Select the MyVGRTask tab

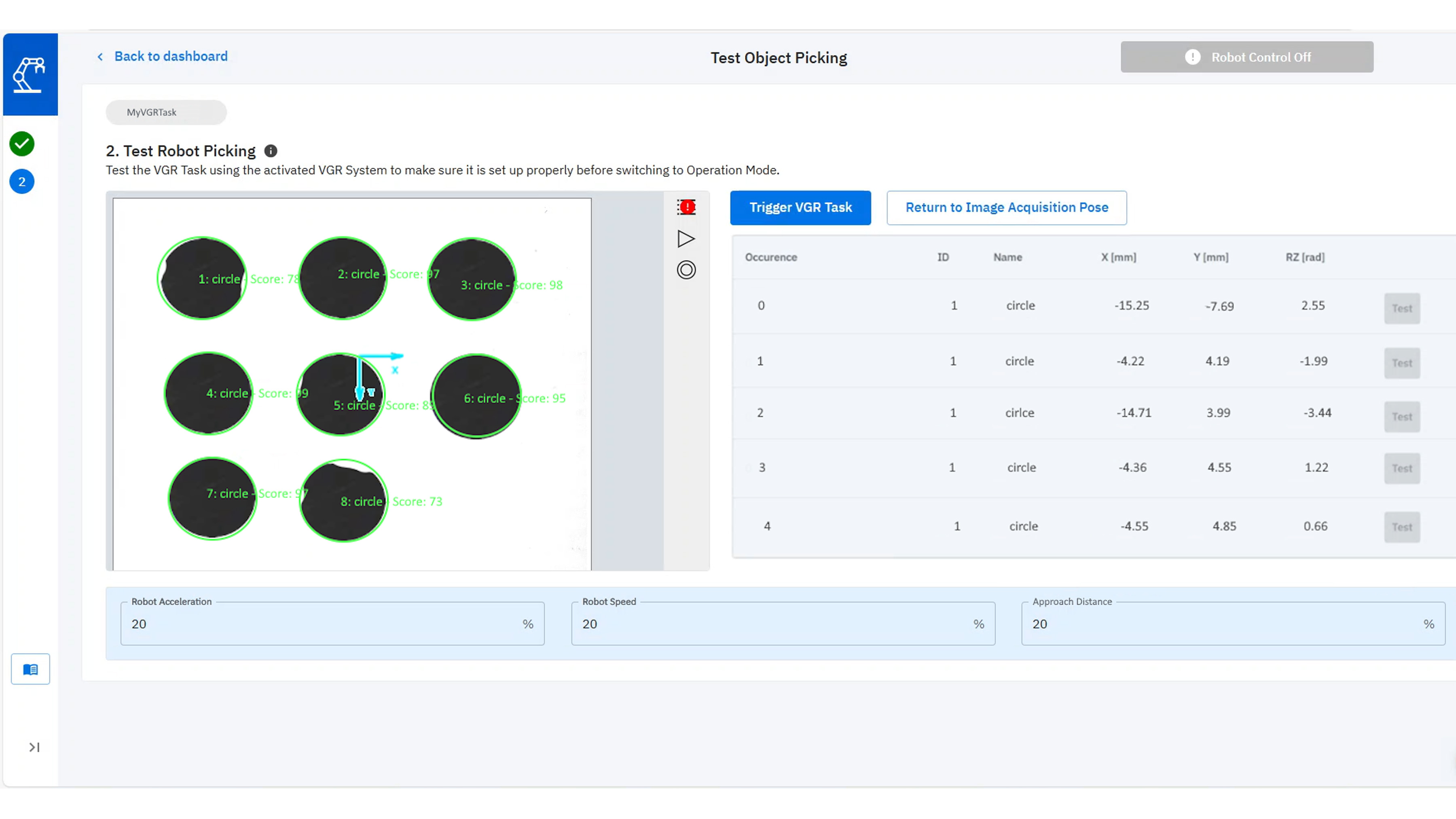click(x=165, y=112)
